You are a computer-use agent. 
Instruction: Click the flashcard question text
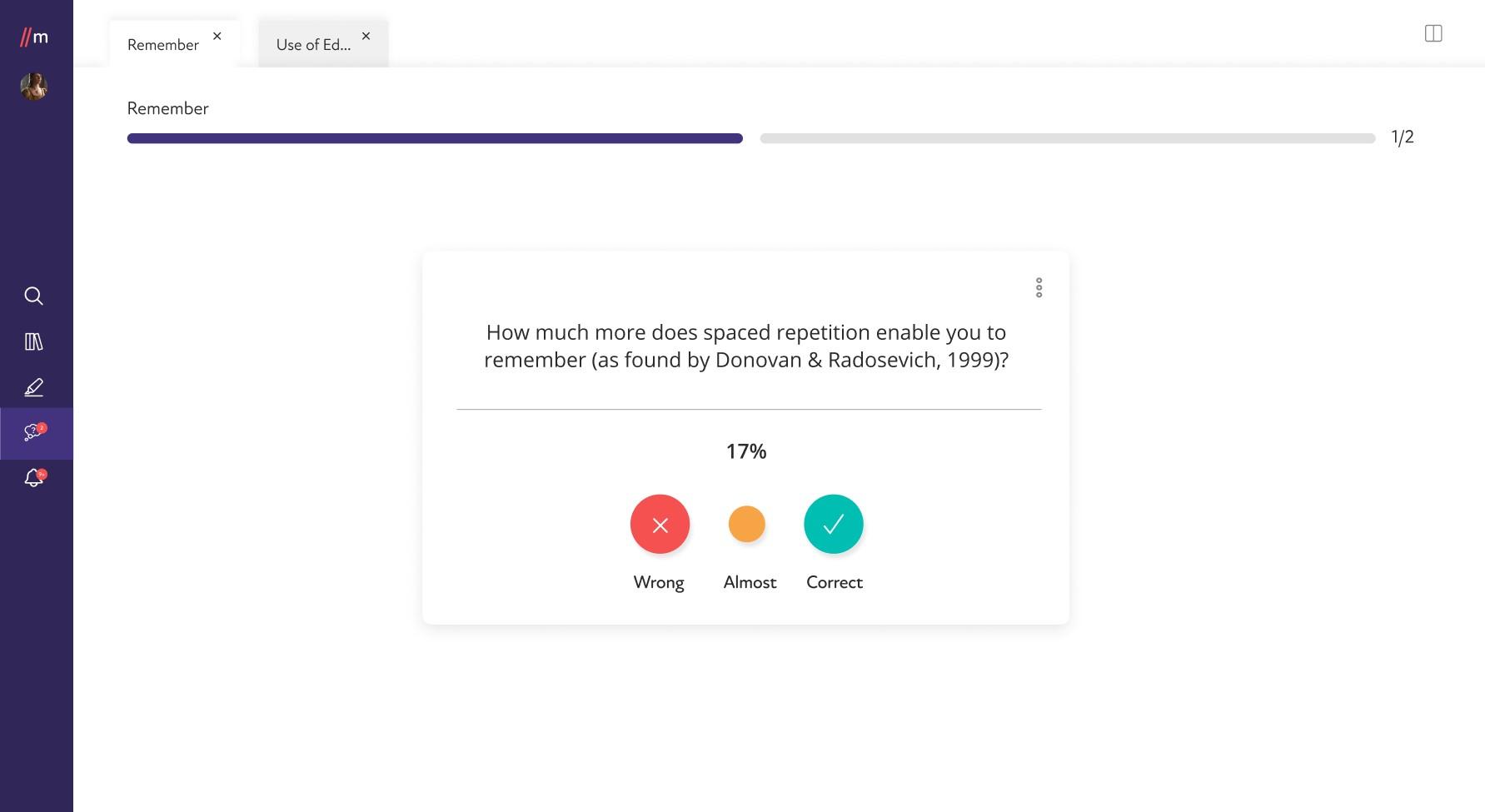pyautogui.click(x=746, y=346)
